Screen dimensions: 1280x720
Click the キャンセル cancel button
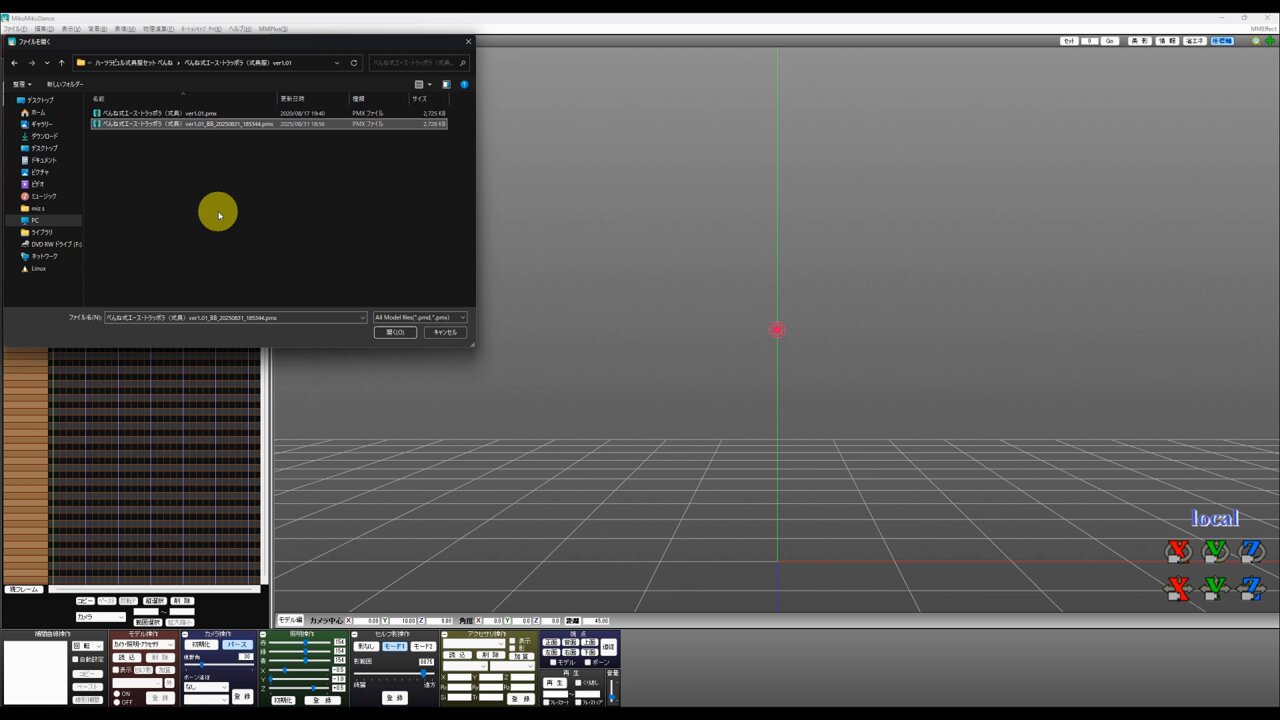tap(445, 332)
